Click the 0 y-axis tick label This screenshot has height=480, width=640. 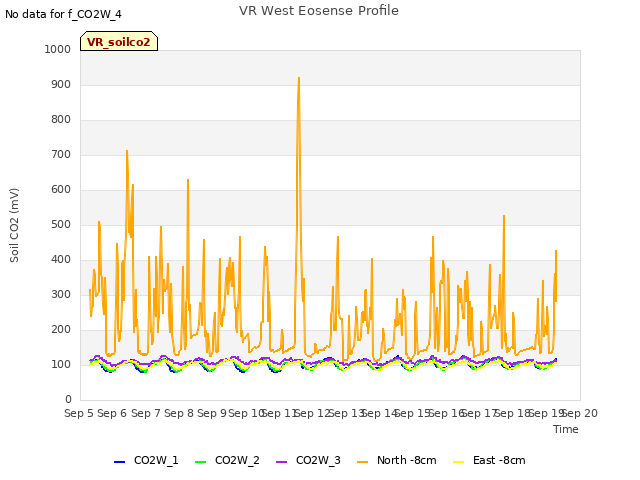(x=68, y=399)
